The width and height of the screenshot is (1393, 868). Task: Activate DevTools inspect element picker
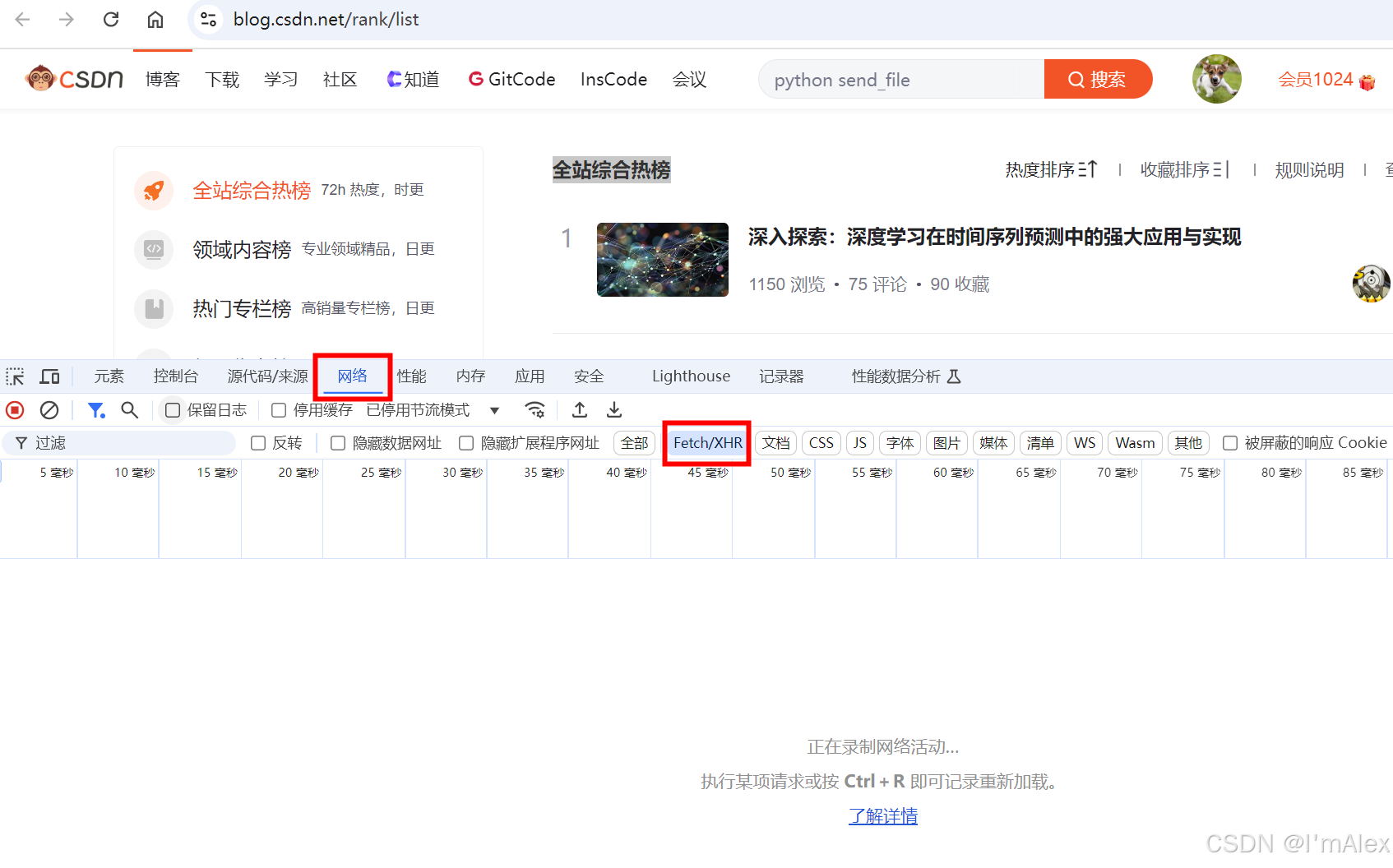(x=15, y=376)
